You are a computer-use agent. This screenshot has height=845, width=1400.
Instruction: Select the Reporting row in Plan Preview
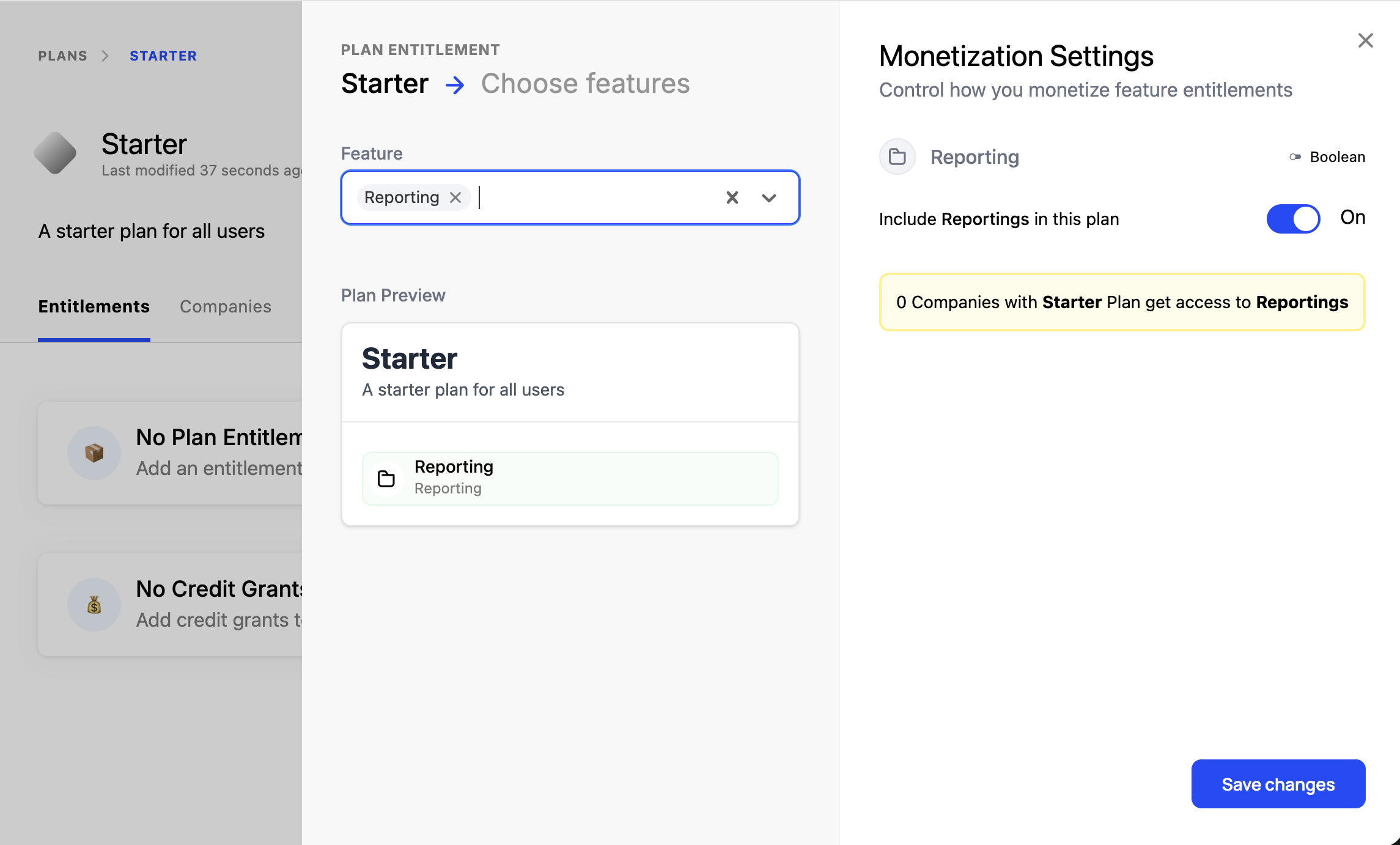[x=570, y=479]
